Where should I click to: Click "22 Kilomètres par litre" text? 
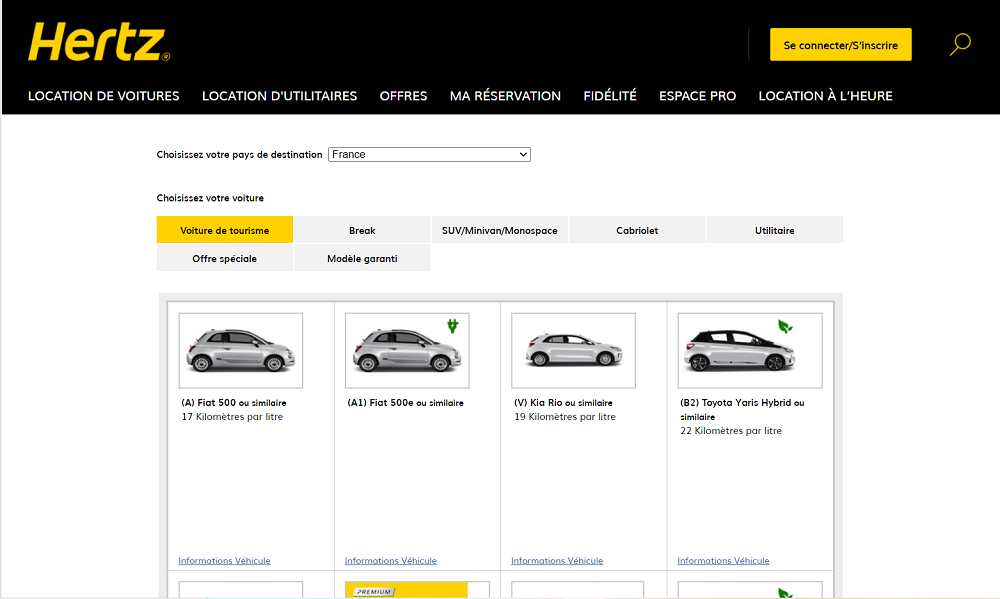(x=731, y=431)
